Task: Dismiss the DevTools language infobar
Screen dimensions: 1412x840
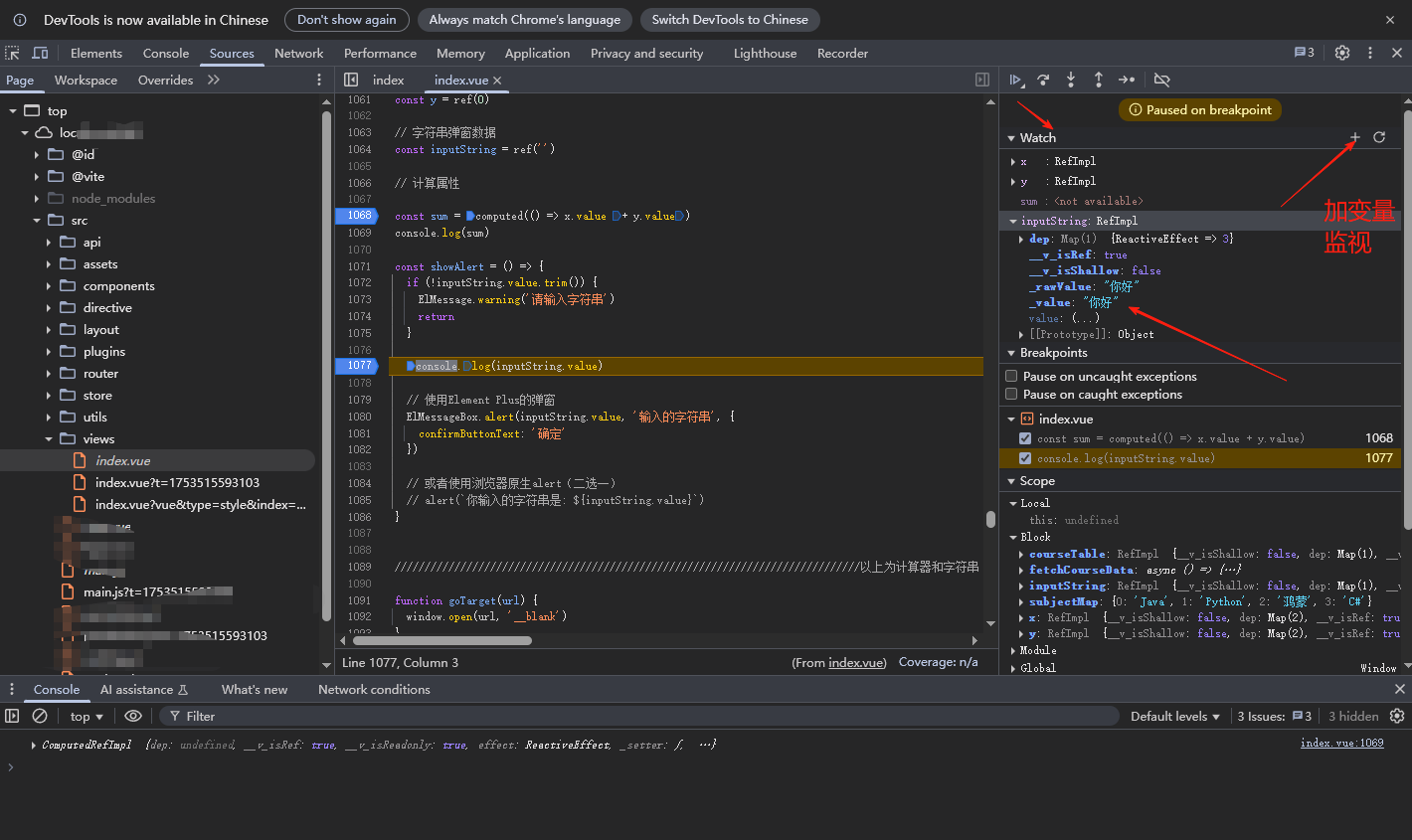Action: (x=1390, y=20)
